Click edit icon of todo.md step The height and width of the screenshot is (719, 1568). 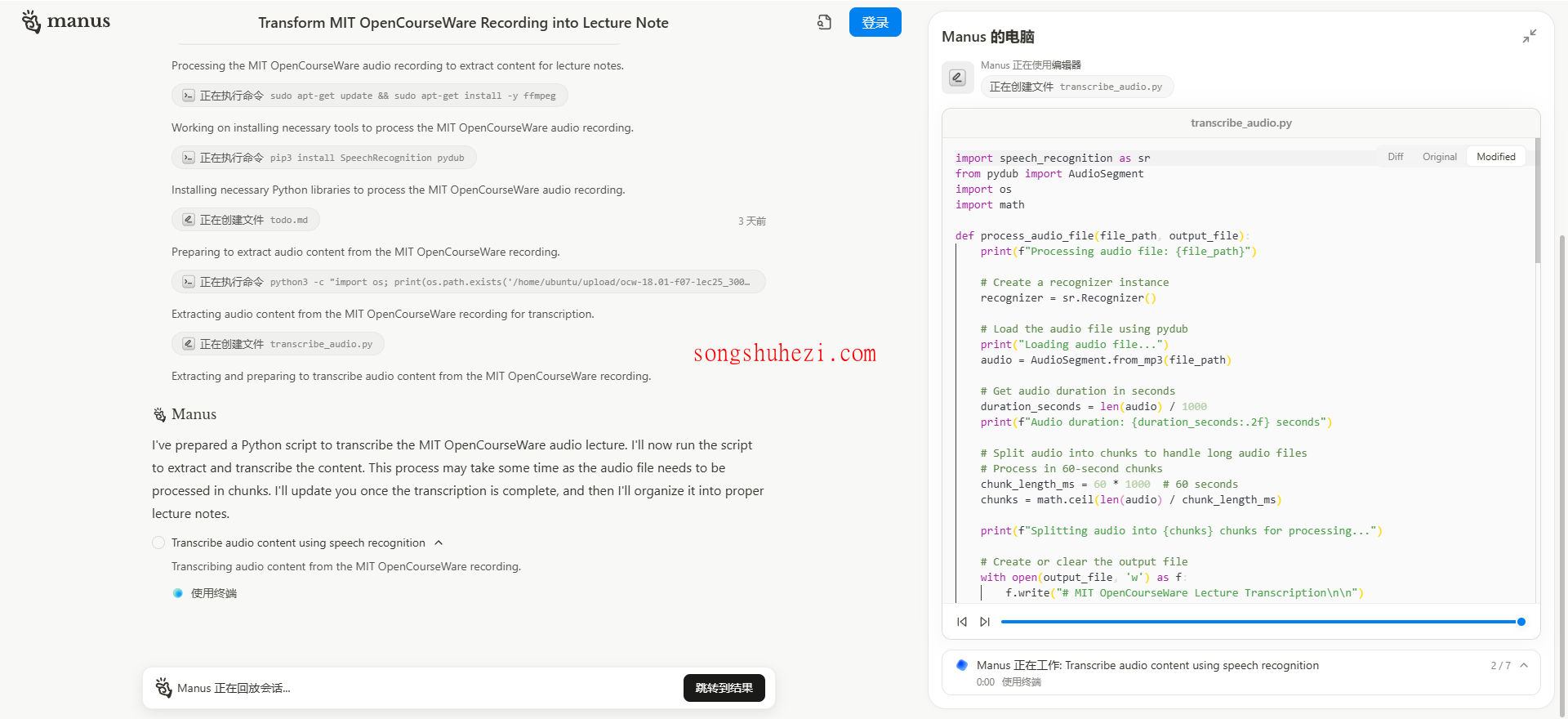pyautogui.click(x=188, y=220)
